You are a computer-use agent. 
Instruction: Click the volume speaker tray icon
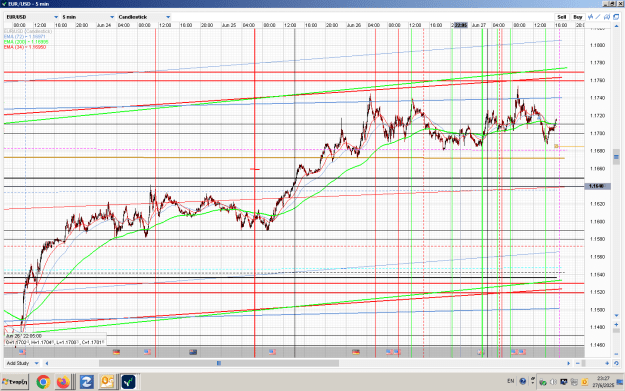coord(553,382)
